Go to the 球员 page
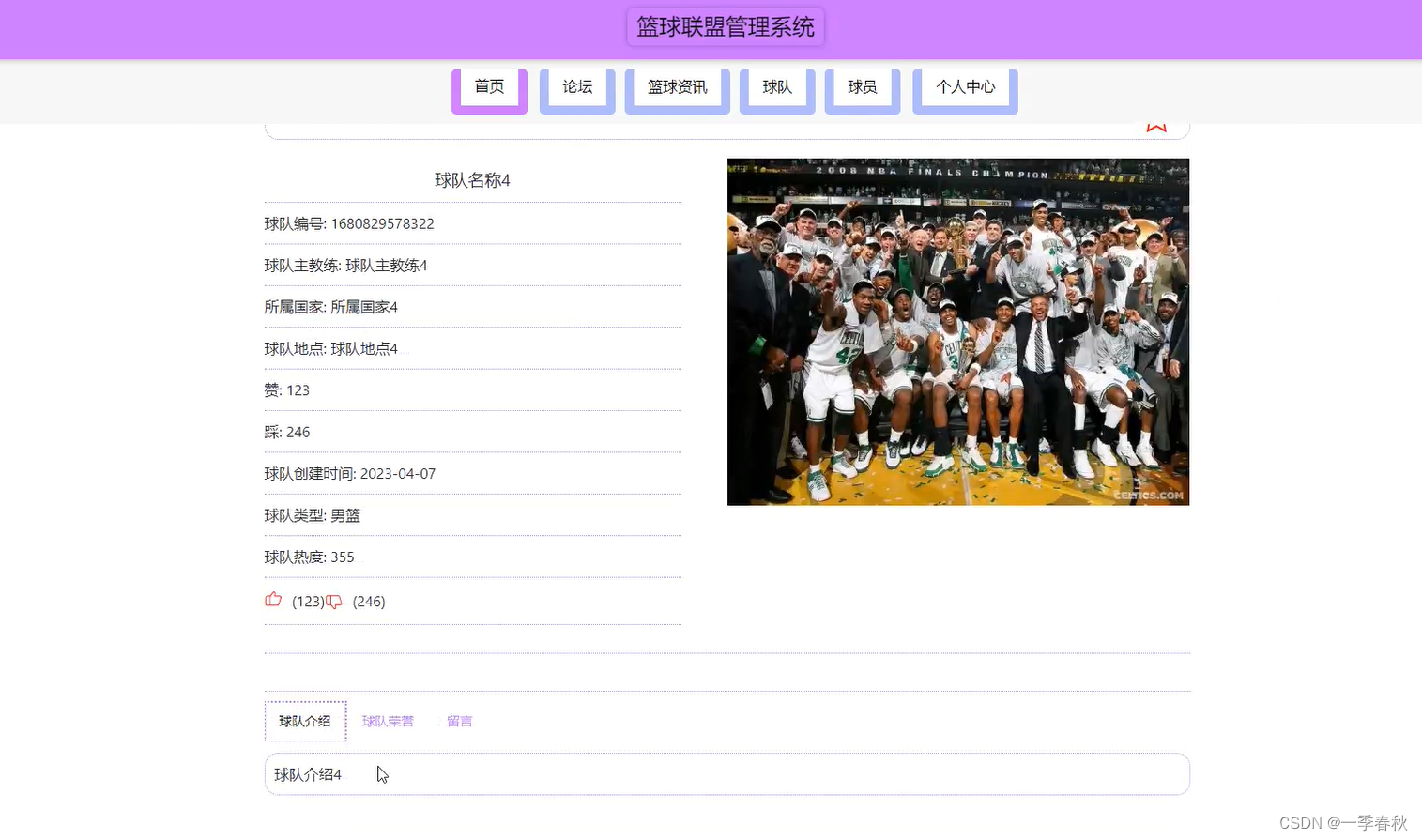The height and width of the screenshot is (840, 1422). click(x=861, y=86)
